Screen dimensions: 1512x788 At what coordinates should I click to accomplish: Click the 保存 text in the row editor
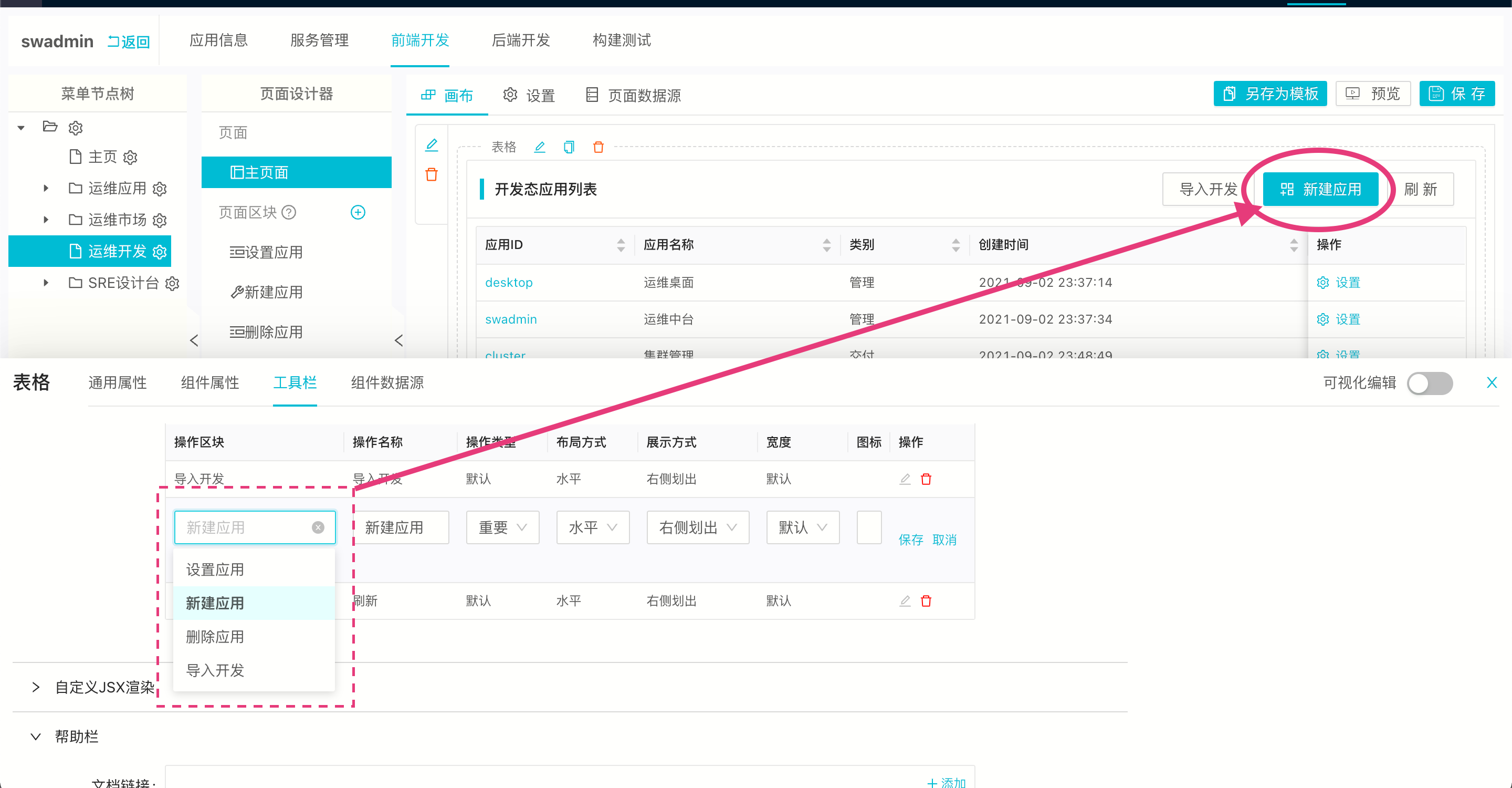(x=910, y=540)
